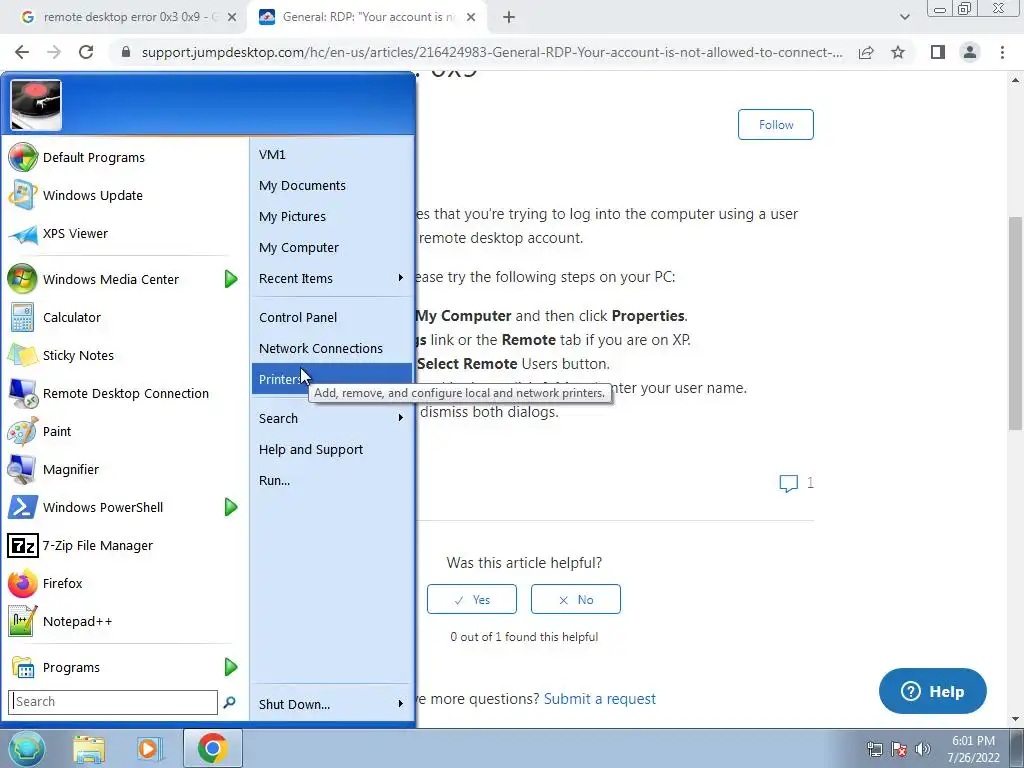1024x768 pixels.
Task: Open VM1 user folder
Action: 332,155
